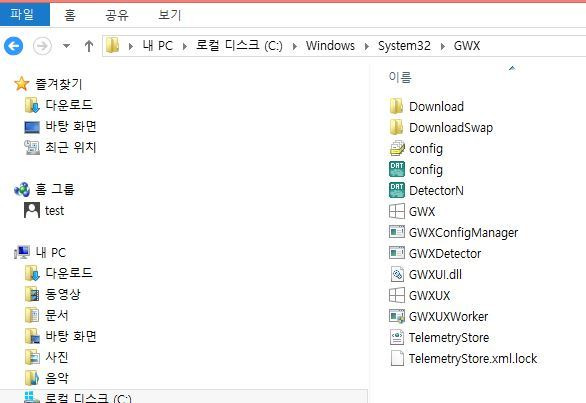The height and width of the screenshot is (403, 586).
Task: Select System32 in the address bar
Action: point(404,46)
